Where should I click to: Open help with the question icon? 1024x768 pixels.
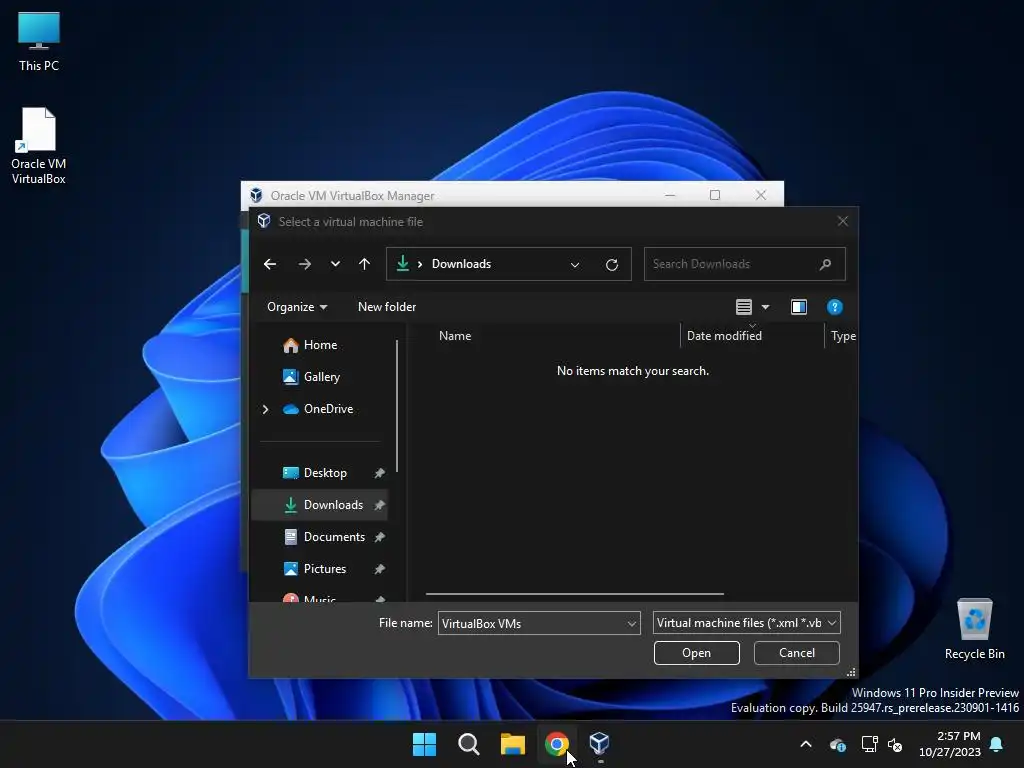point(835,307)
